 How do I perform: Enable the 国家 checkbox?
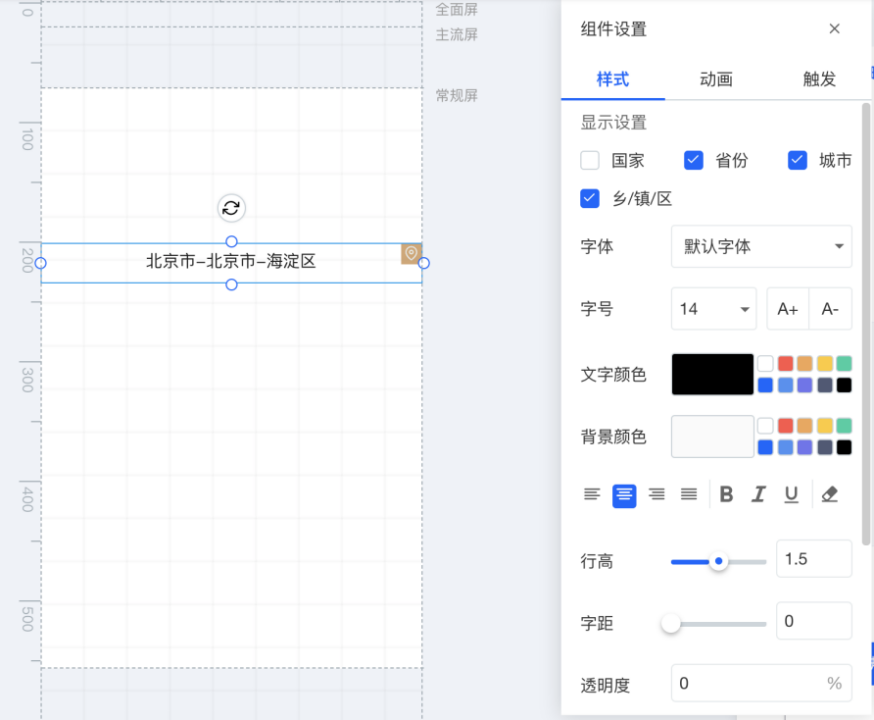590,160
